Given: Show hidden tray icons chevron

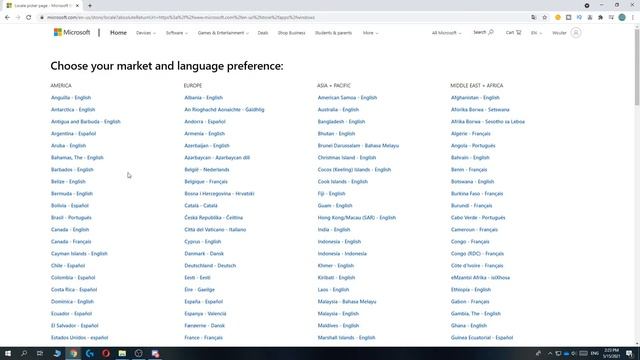Looking at the screenshot, I should pyautogui.click(x=549, y=353).
